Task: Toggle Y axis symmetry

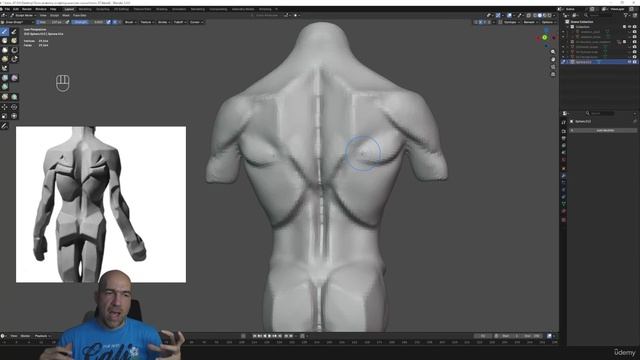Action: click(485, 22)
